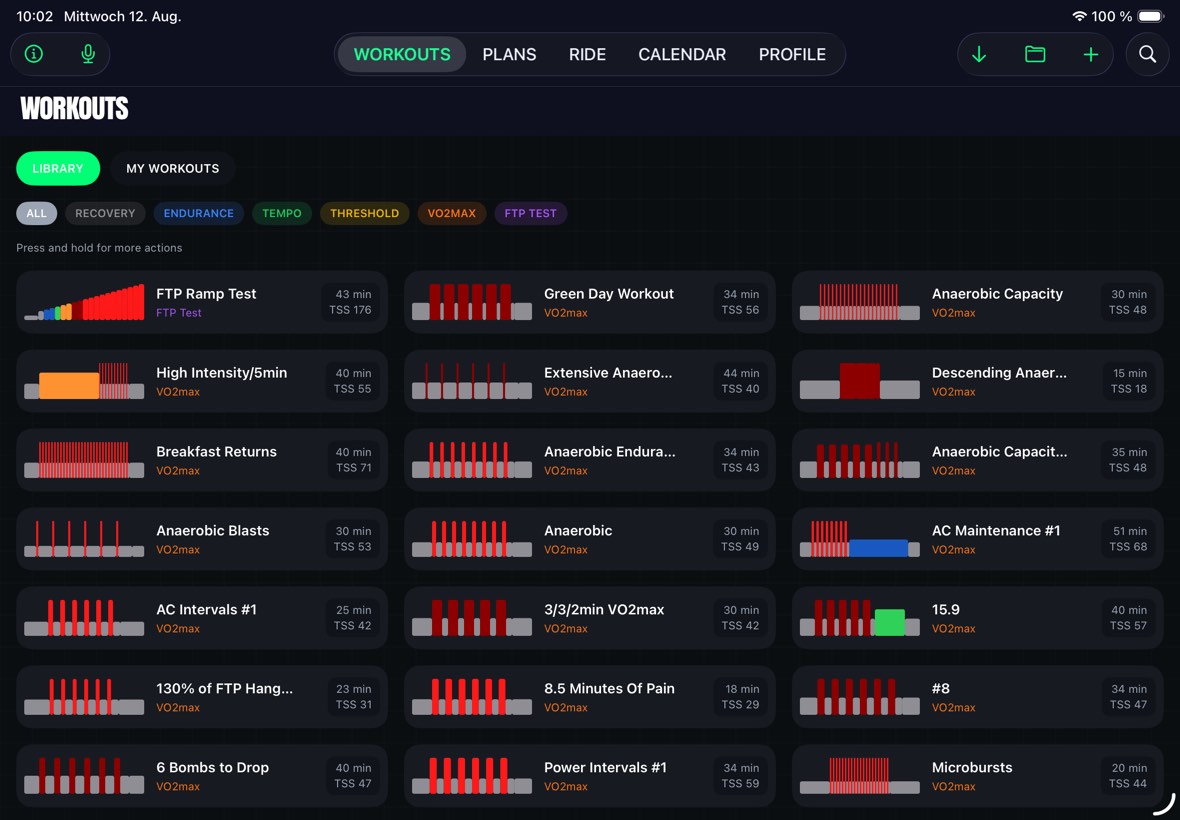This screenshot has height=820, width=1180.
Task: Select the LIBRARY button
Action: pyautogui.click(x=58, y=169)
